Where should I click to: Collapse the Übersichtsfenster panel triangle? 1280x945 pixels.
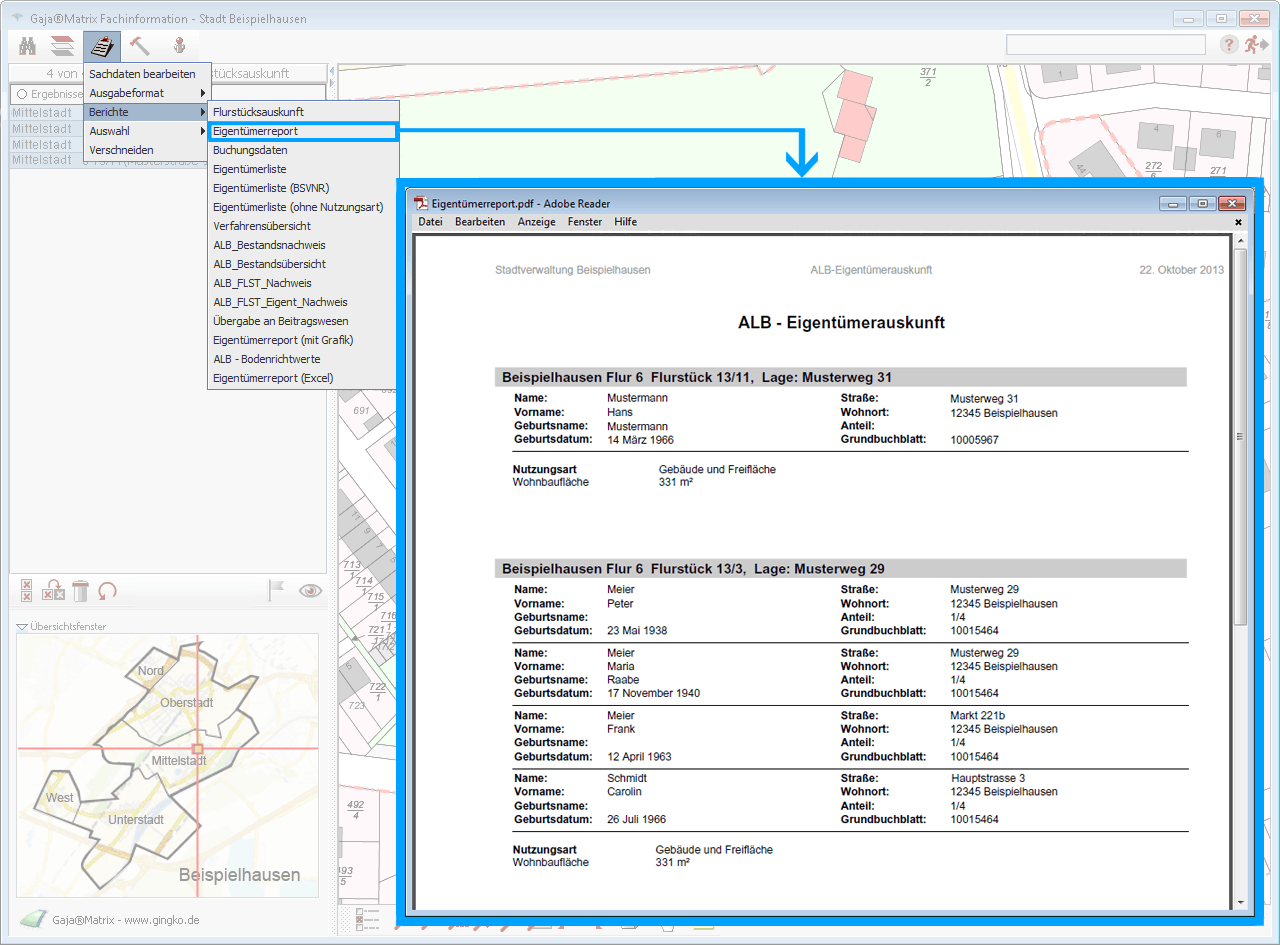22,627
